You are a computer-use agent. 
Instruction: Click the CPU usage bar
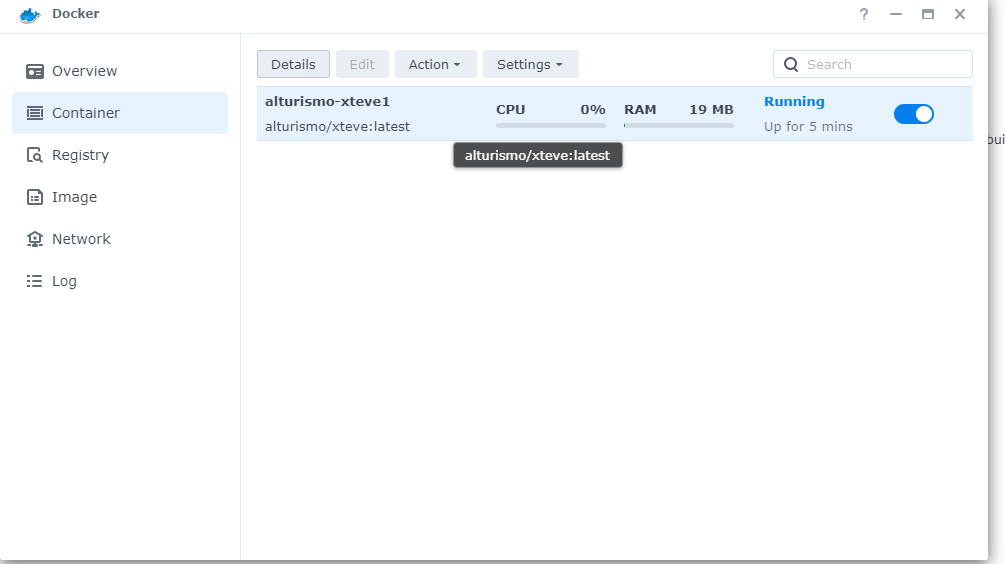pos(551,126)
